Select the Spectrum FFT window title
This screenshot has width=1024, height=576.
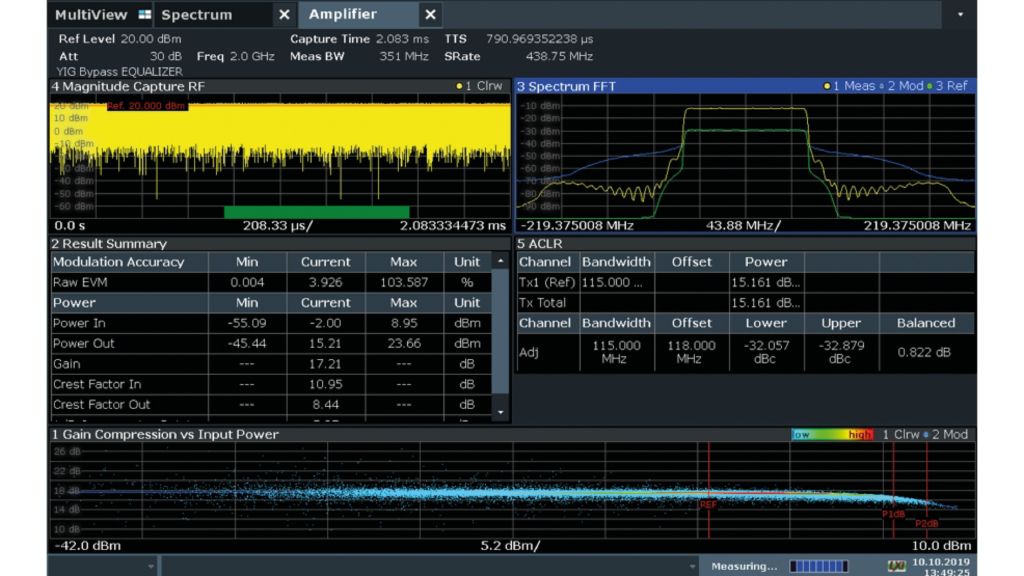coord(566,86)
